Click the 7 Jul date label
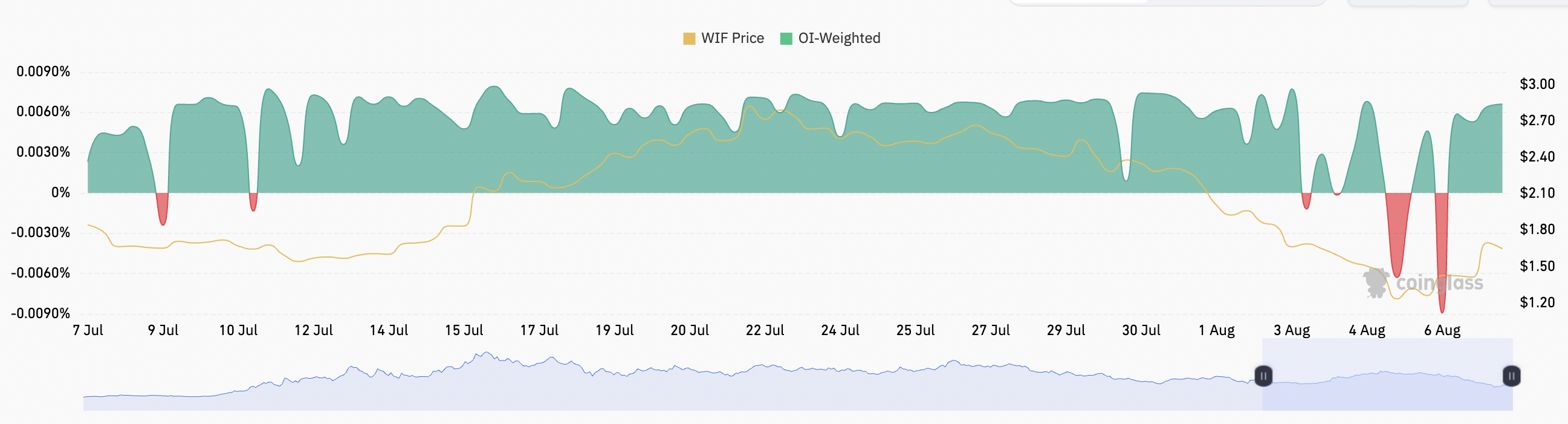This screenshot has width=1568, height=424. coord(88,330)
